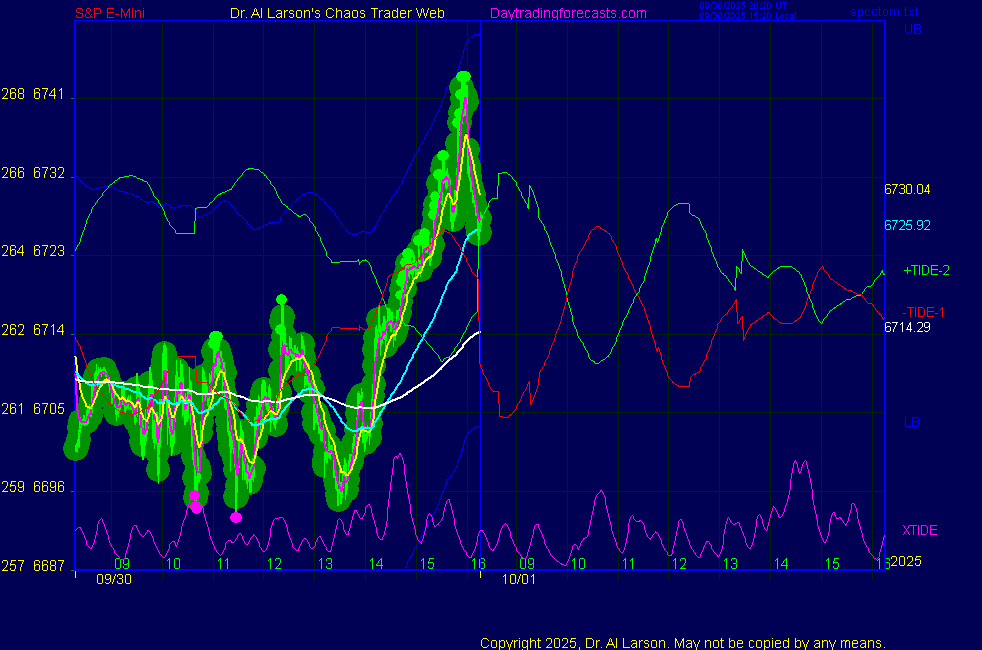Click the 09/30 date marker on time axis

pos(112,579)
